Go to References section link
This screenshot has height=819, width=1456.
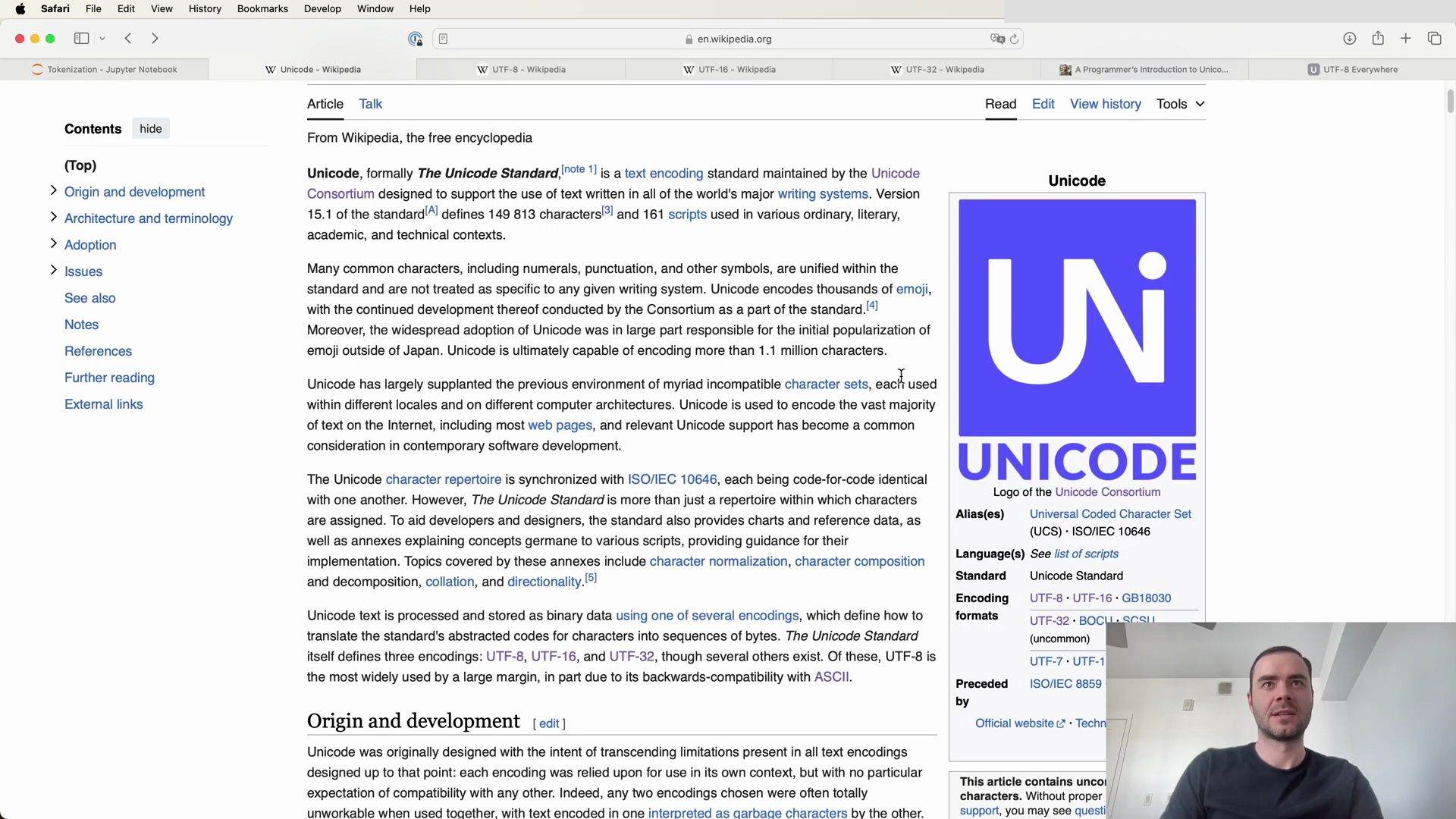[x=98, y=351]
